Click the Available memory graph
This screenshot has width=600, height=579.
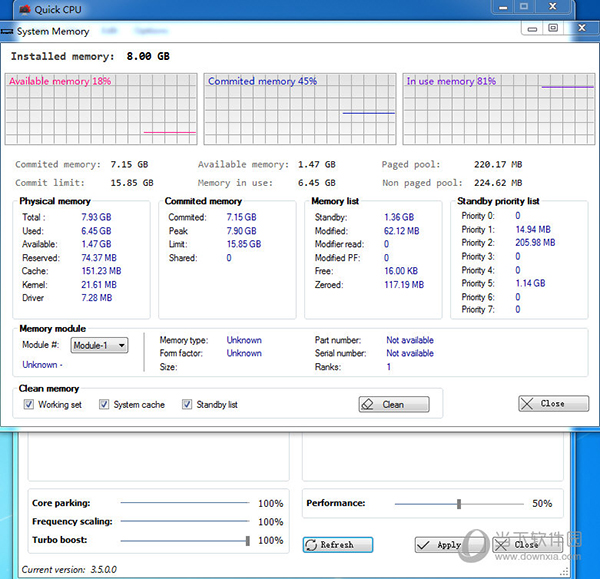point(102,109)
